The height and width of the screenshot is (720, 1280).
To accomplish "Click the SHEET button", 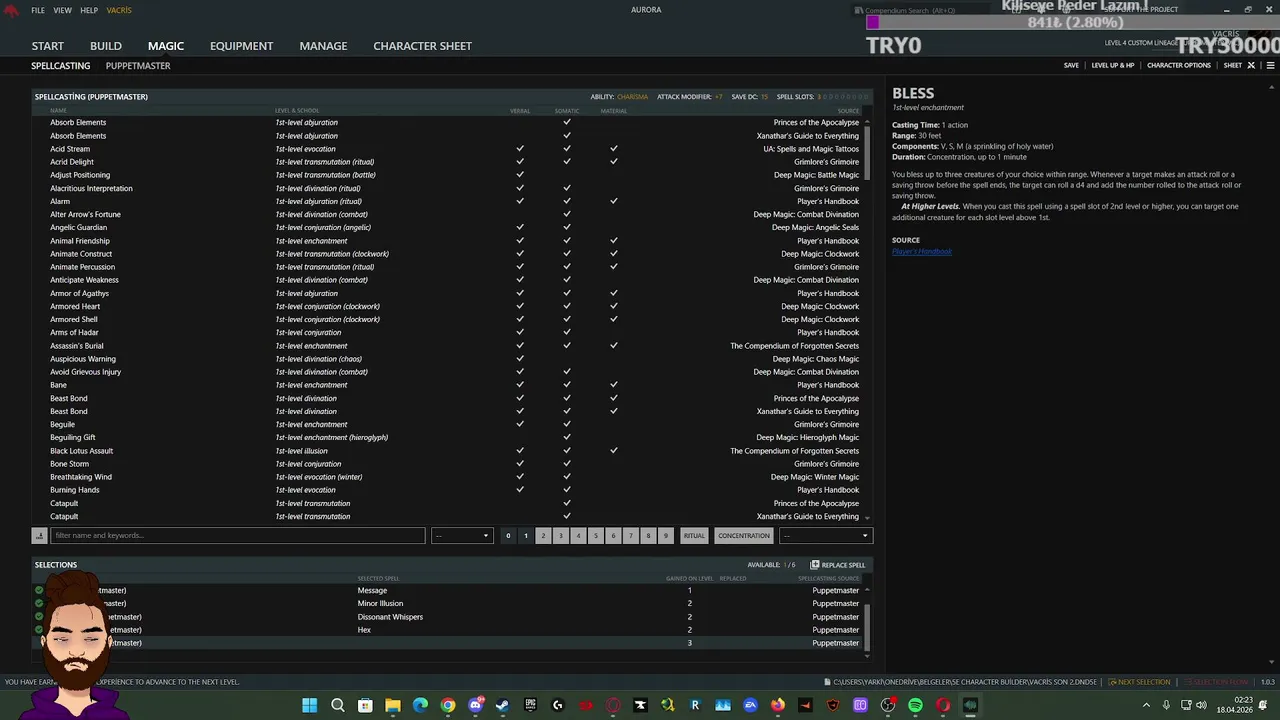I will pos(1233,65).
